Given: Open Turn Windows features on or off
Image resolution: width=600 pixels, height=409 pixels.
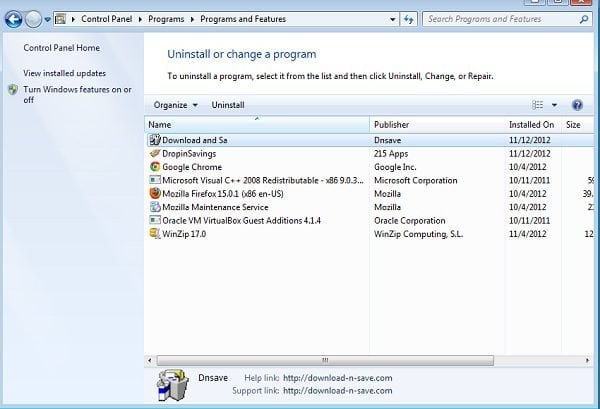Looking at the screenshot, I should point(77,95).
